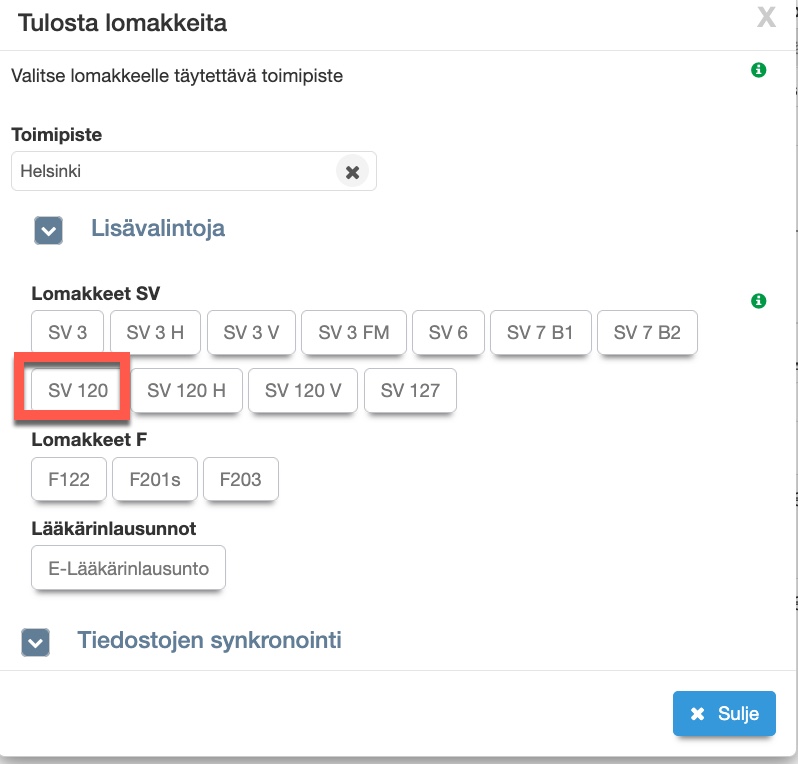Image resolution: width=798 pixels, height=764 pixels.
Task: Click the green info icon beside Lomakkeet SV
Action: [758, 301]
